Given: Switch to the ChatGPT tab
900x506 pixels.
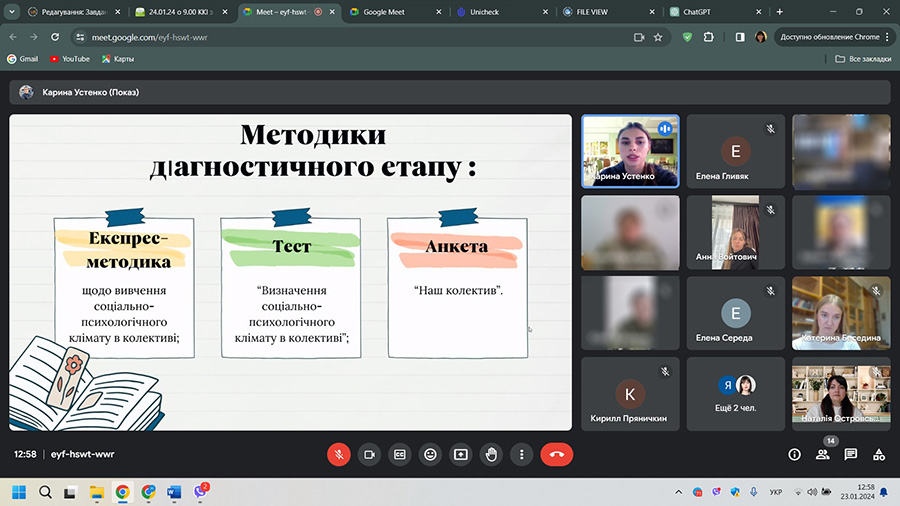Looking at the screenshot, I should [x=717, y=12].
